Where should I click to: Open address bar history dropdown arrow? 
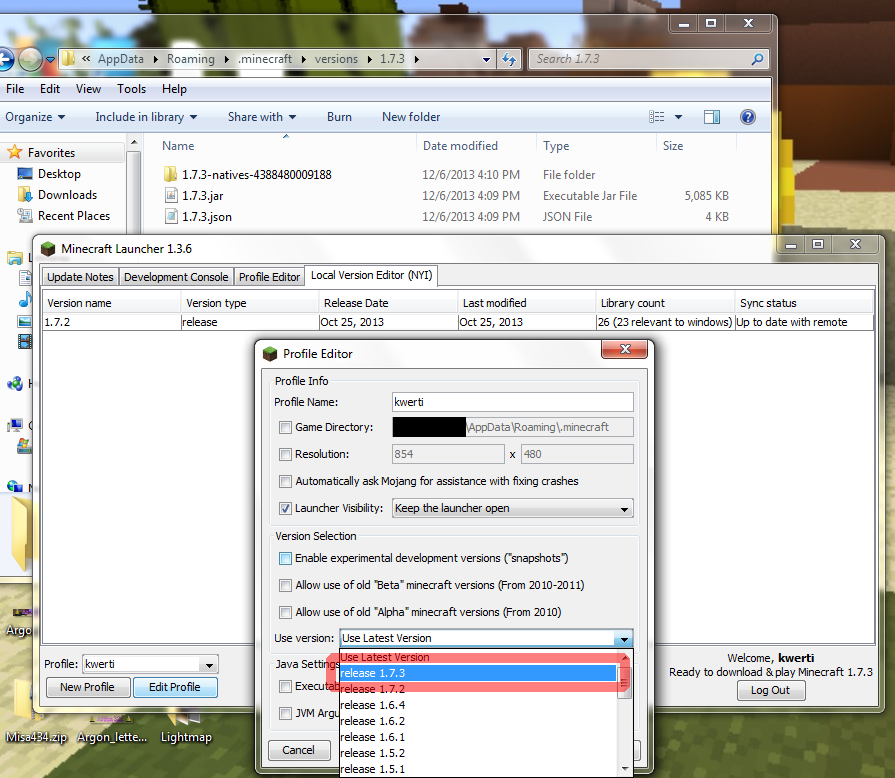(x=486, y=59)
